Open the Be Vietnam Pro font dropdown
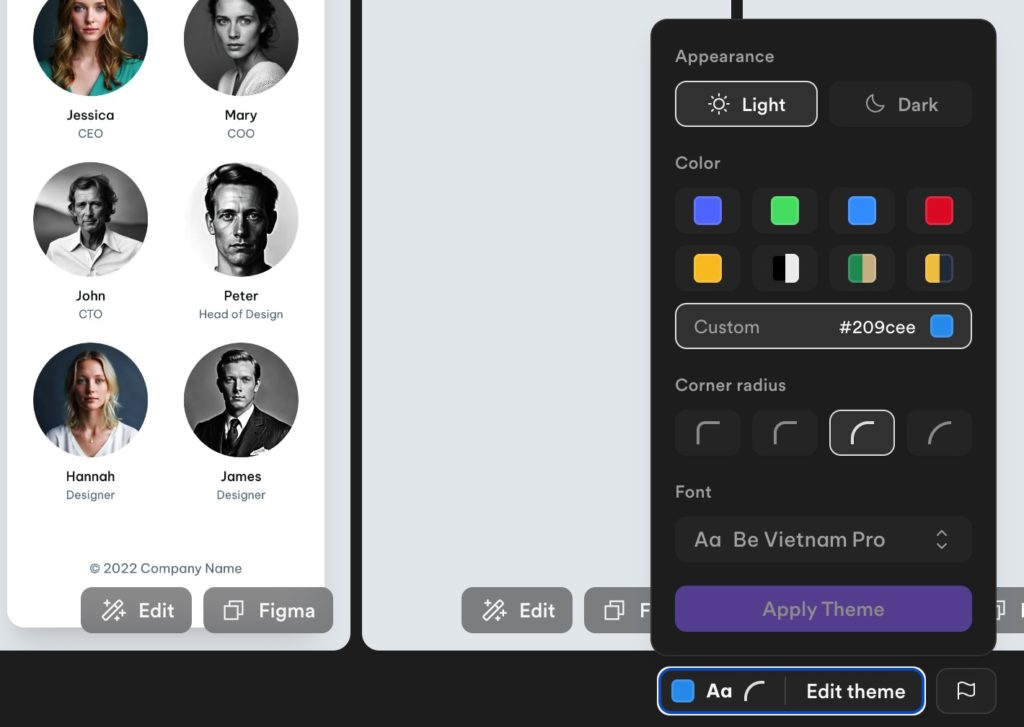The width and height of the screenshot is (1024, 727). (x=823, y=540)
